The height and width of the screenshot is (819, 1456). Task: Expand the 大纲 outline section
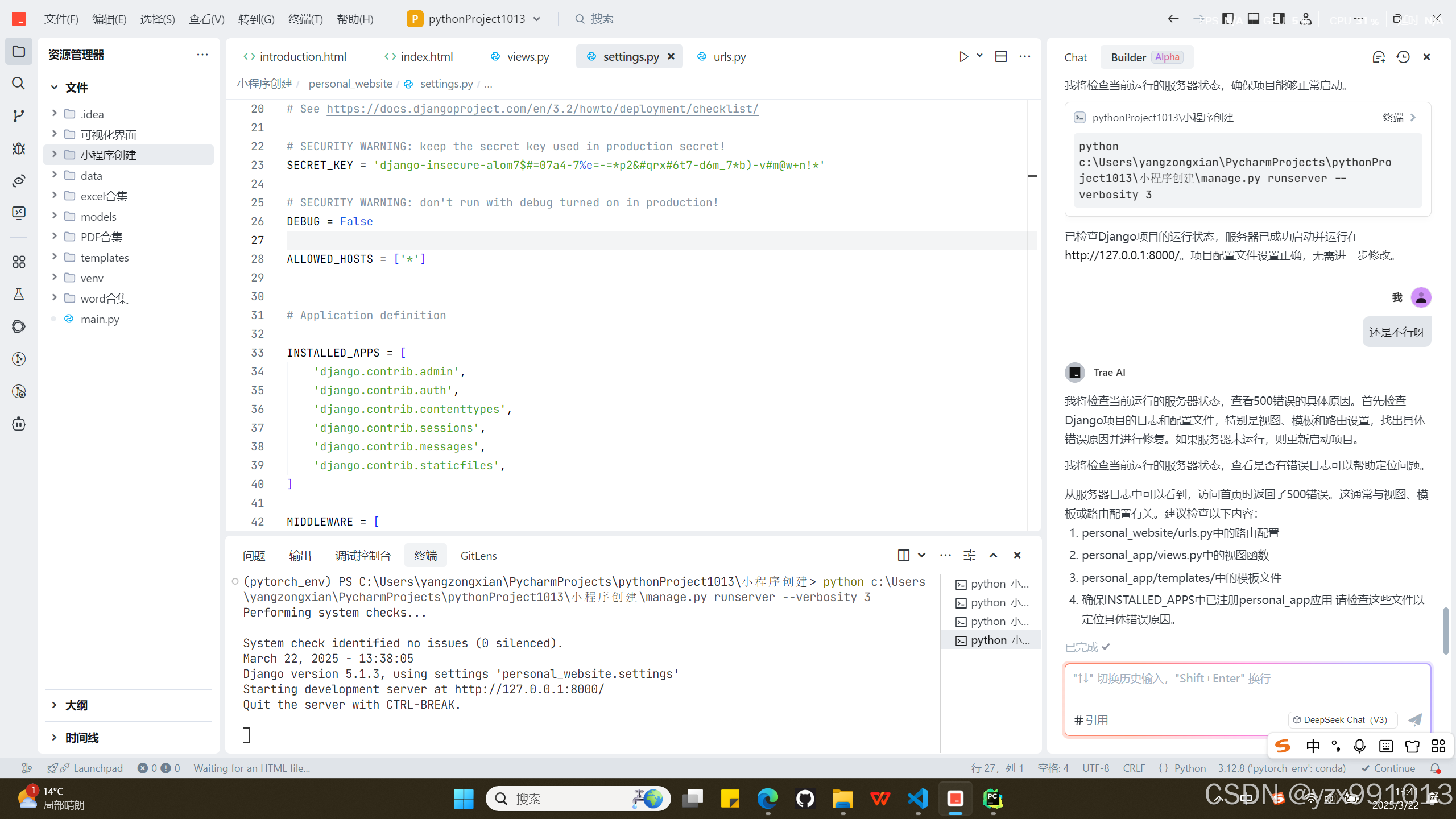(x=76, y=705)
